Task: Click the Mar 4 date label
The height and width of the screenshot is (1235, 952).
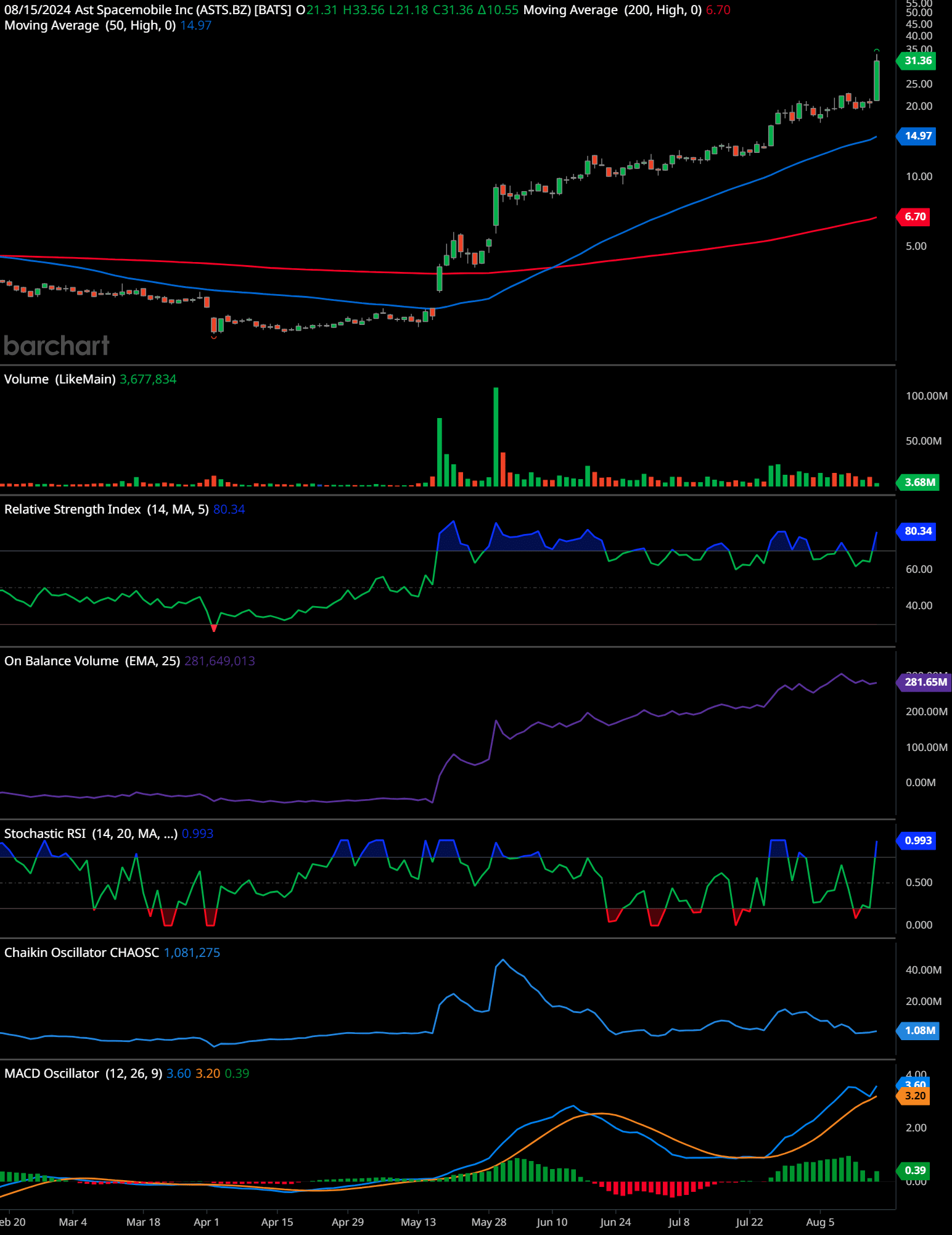Action: coord(73,1222)
